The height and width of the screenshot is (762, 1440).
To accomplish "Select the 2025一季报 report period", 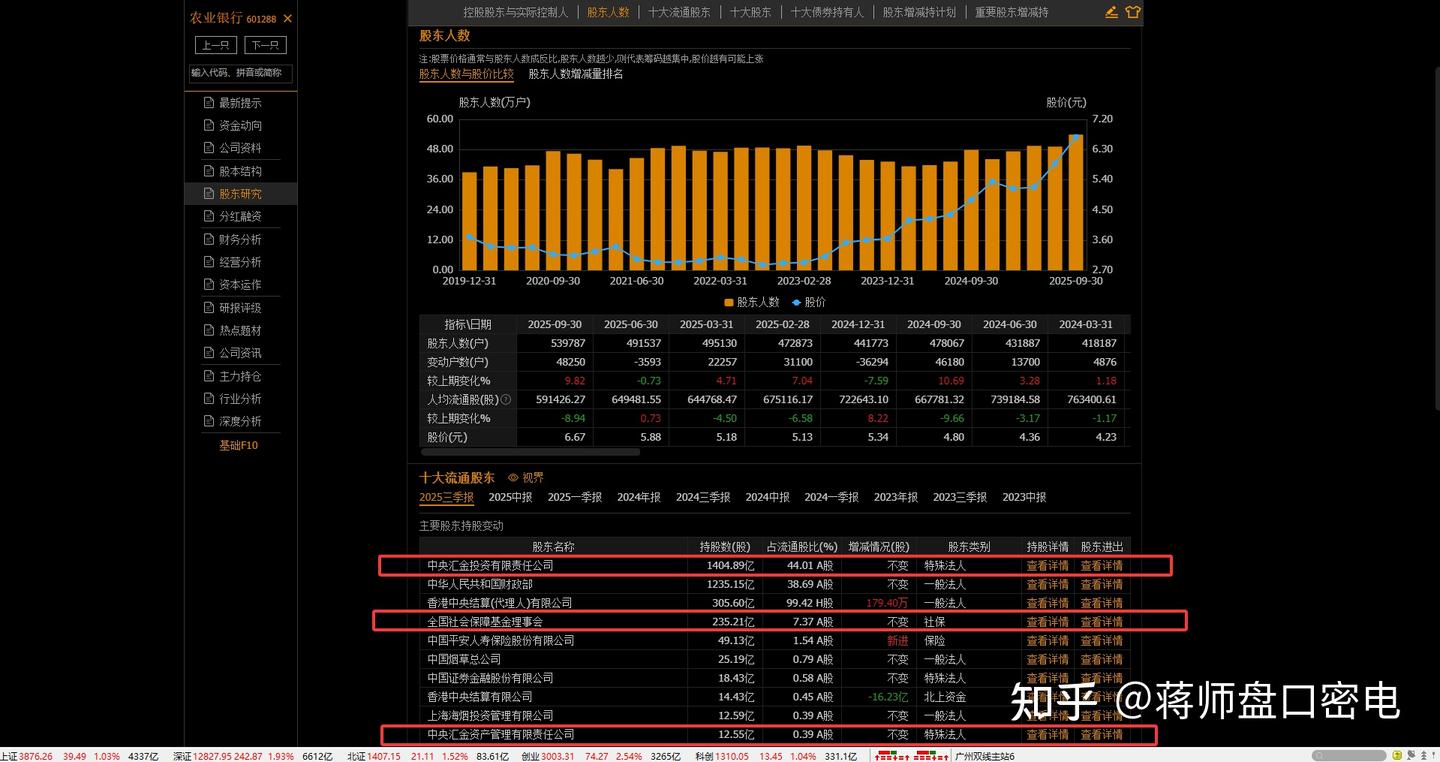I will point(575,497).
